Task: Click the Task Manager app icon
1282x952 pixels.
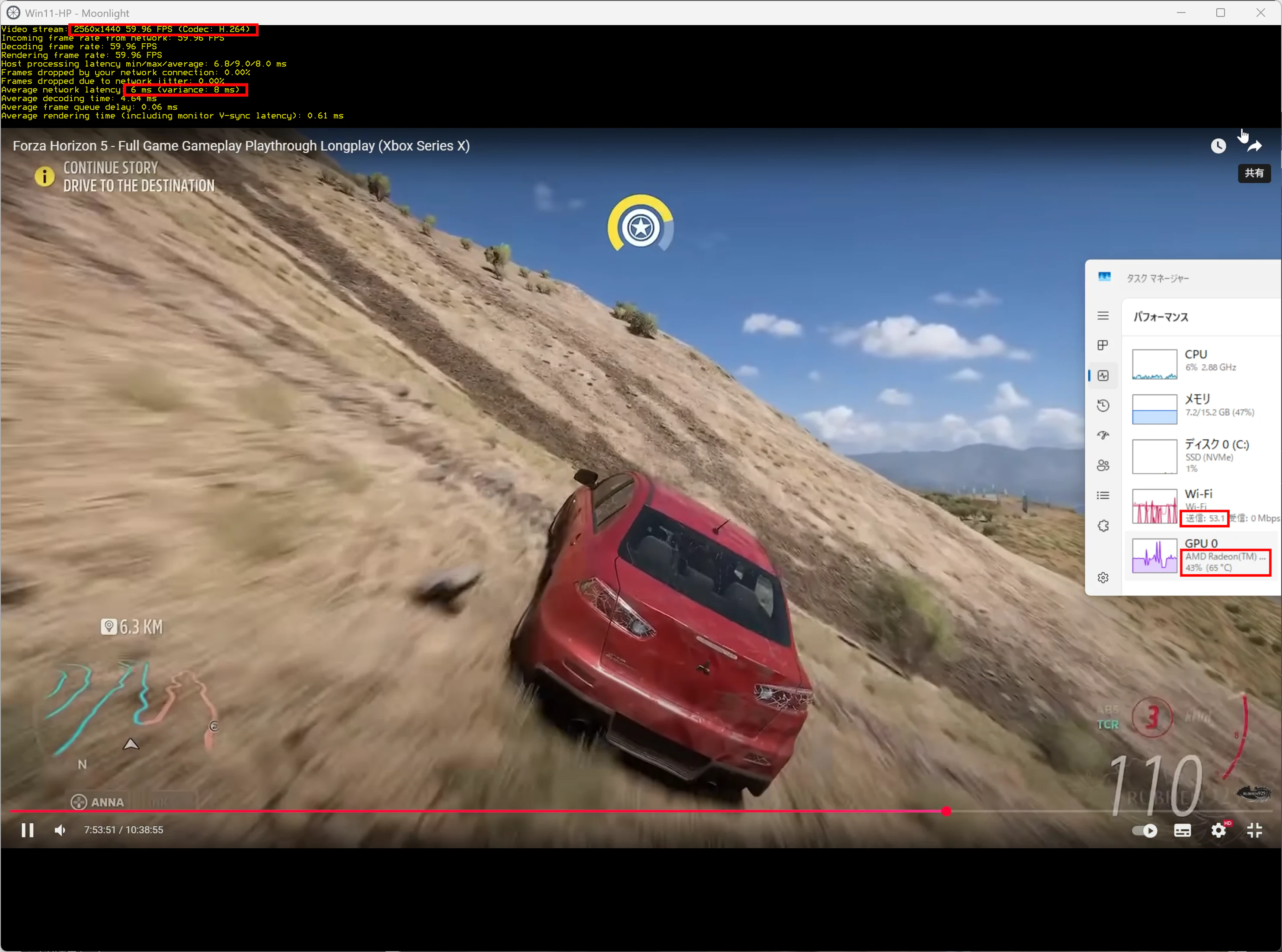Action: [1104, 277]
